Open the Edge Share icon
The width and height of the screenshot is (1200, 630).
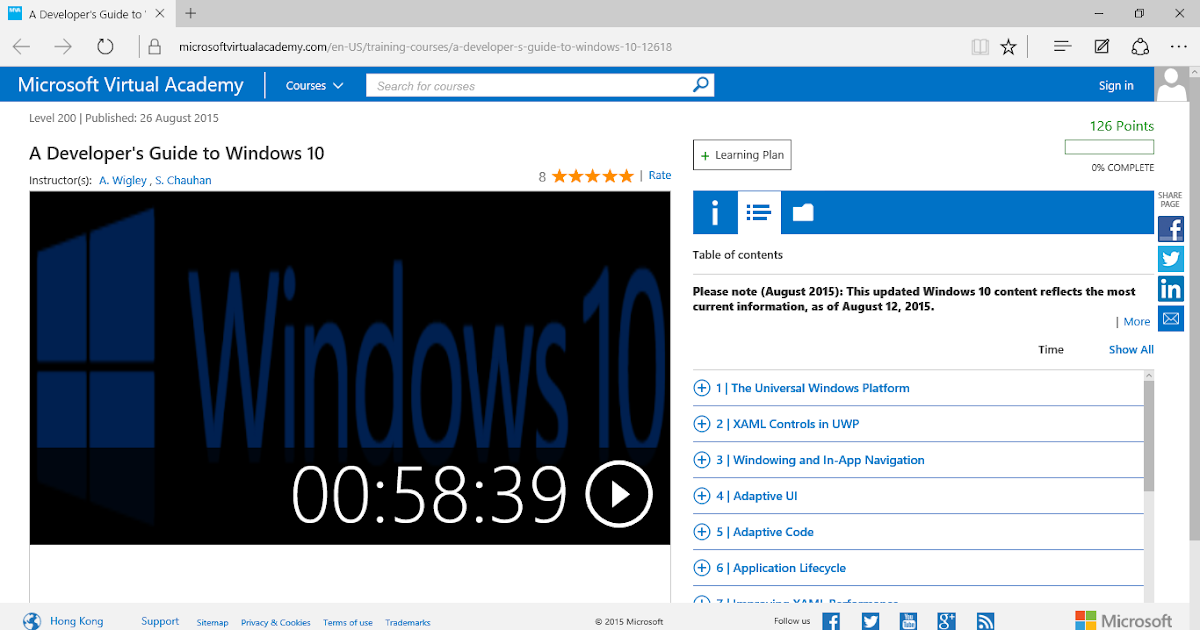click(1140, 47)
